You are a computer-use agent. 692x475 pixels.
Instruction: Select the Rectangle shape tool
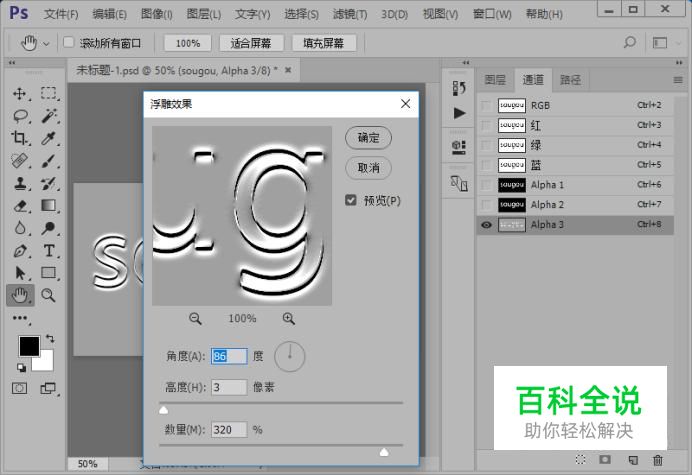click(x=49, y=273)
